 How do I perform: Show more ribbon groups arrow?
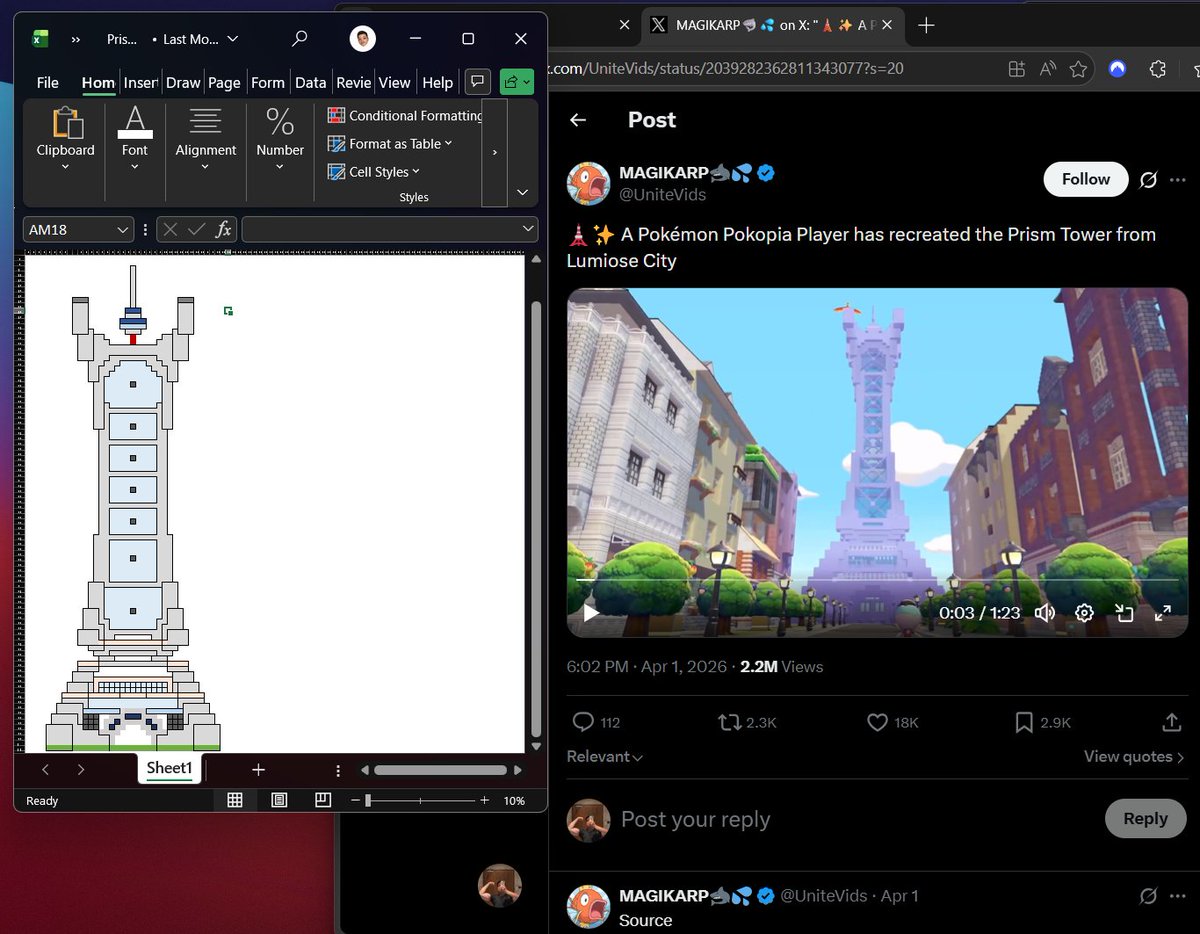495,152
